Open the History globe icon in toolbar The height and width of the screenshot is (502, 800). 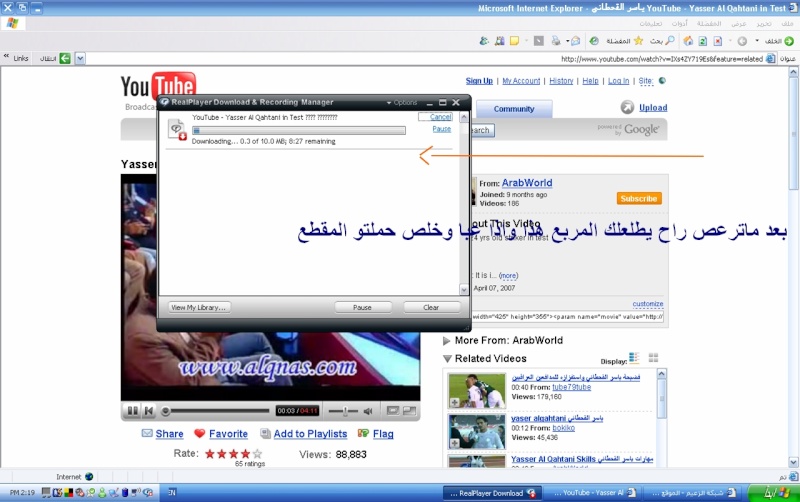click(594, 41)
